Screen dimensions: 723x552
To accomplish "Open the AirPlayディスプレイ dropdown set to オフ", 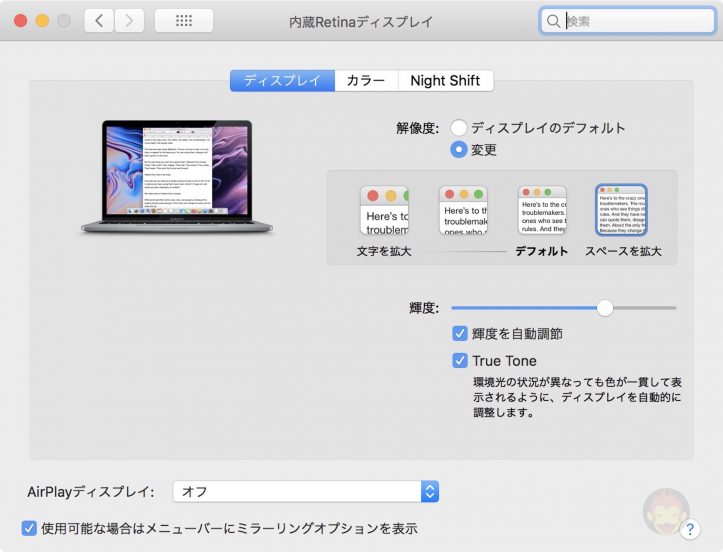I will (306, 492).
